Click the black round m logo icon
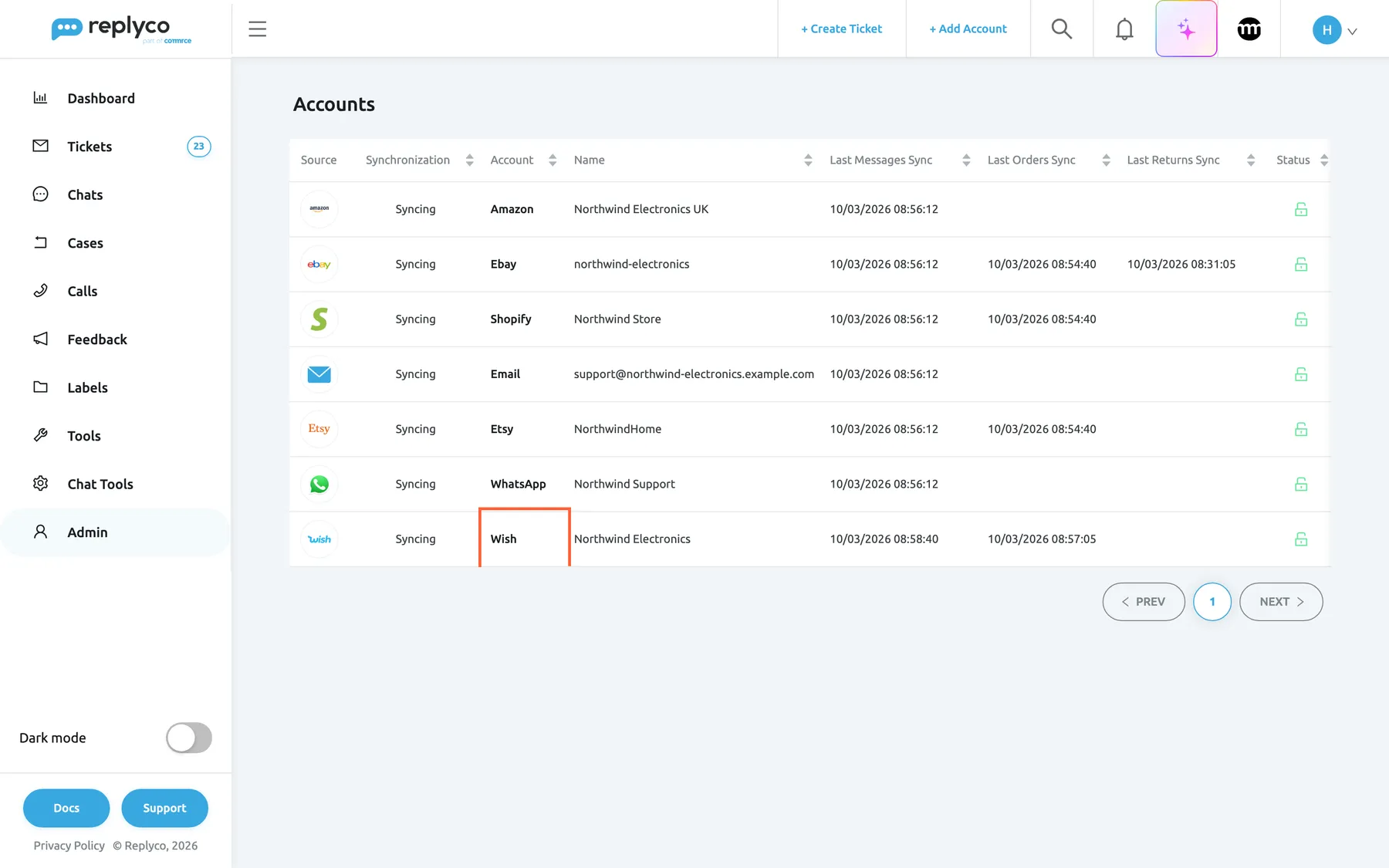This screenshot has height=868, width=1389. tap(1249, 29)
